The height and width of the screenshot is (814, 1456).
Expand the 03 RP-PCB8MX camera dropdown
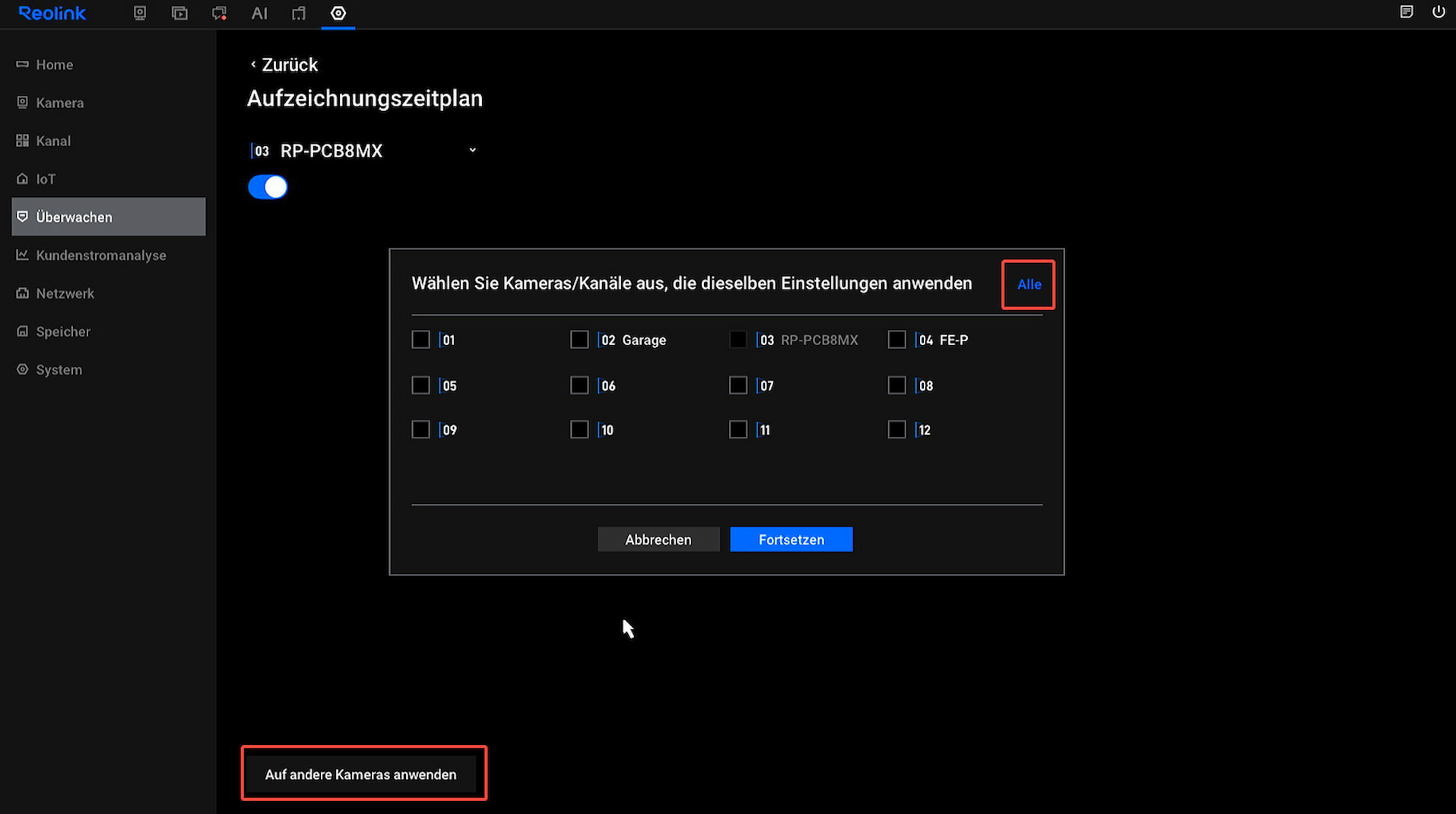pyautogui.click(x=363, y=150)
